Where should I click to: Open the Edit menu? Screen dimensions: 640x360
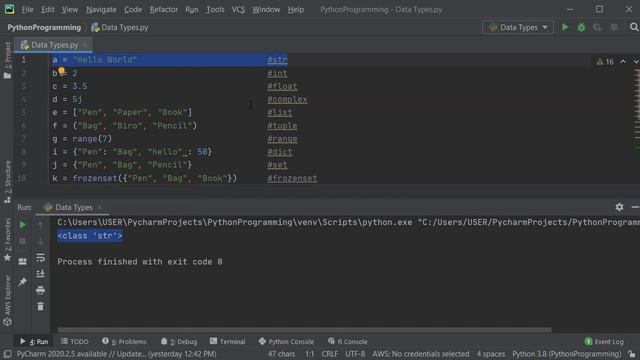click(x=47, y=9)
